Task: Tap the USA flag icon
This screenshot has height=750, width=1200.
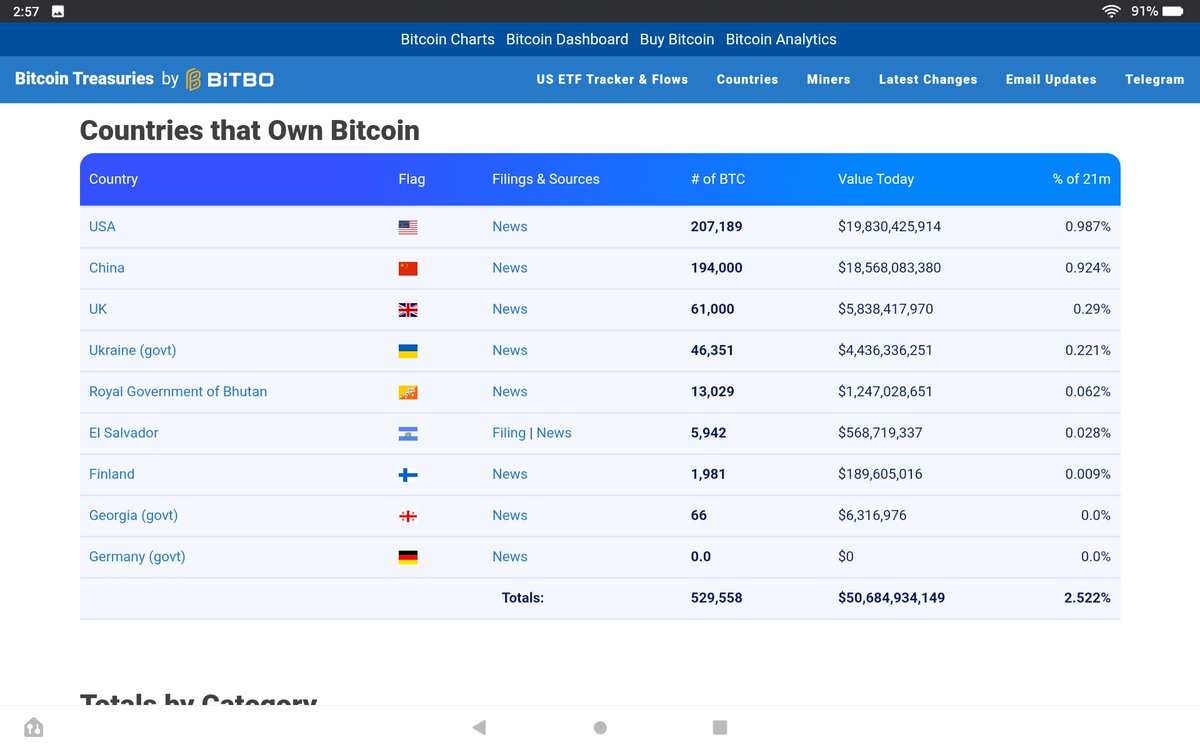Action: point(408,227)
